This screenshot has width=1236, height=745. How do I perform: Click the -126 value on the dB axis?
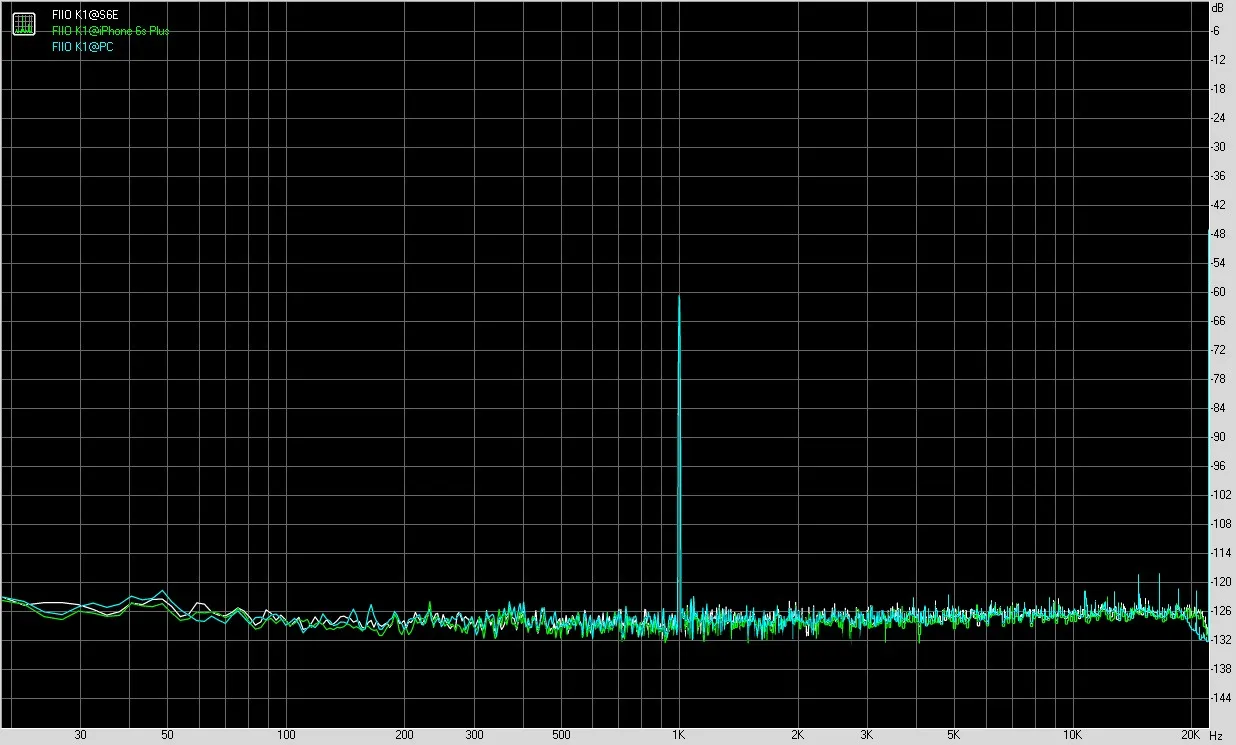coord(1220,611)
